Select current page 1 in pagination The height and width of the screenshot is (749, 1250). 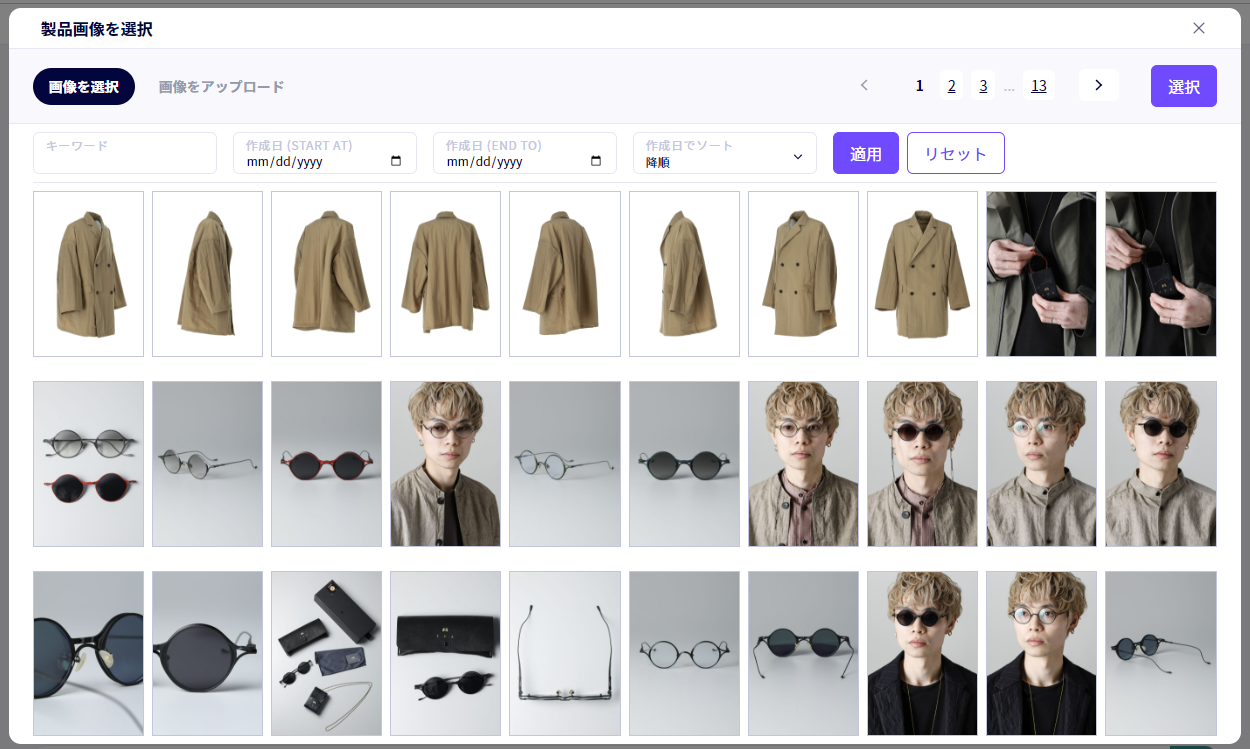920,85
